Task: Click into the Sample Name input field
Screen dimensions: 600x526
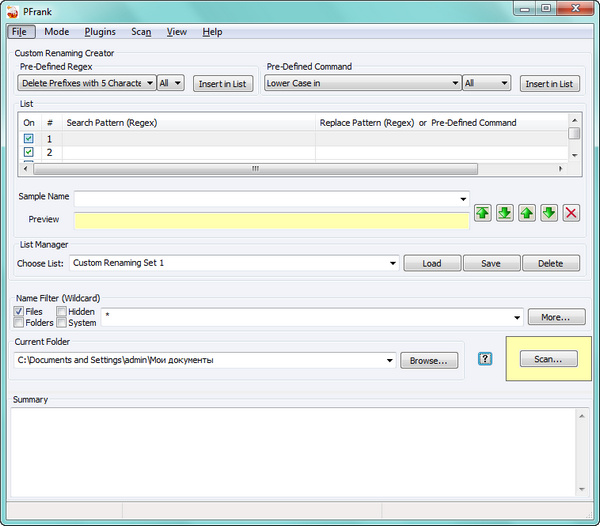Action: [265, 197]
